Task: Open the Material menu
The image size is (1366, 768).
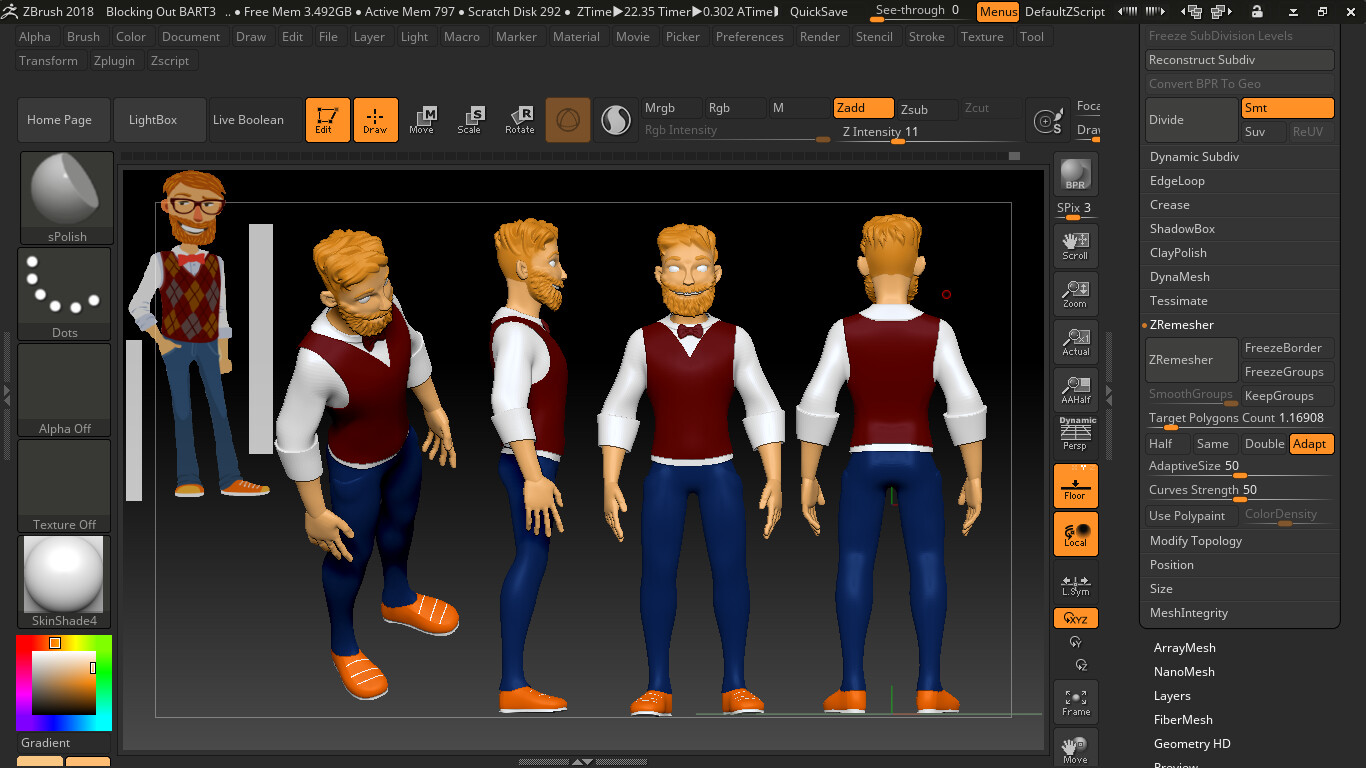Action: point(576,37)
